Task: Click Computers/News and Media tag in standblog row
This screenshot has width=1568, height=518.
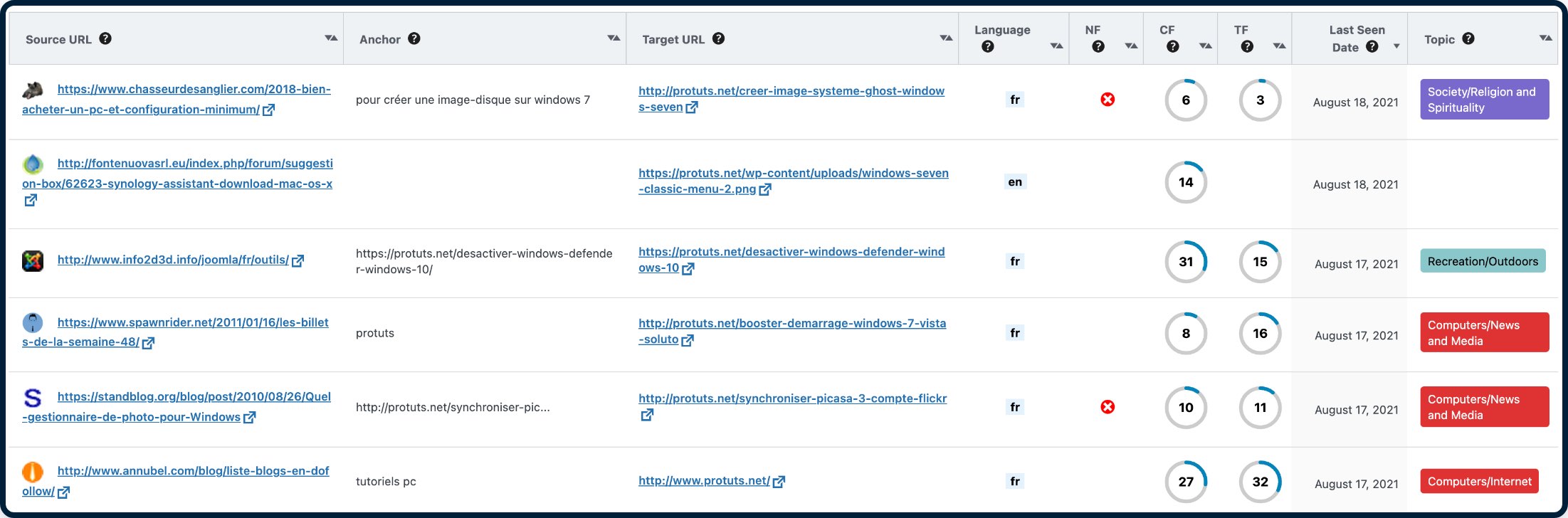Action: (x=1485, y=407)
